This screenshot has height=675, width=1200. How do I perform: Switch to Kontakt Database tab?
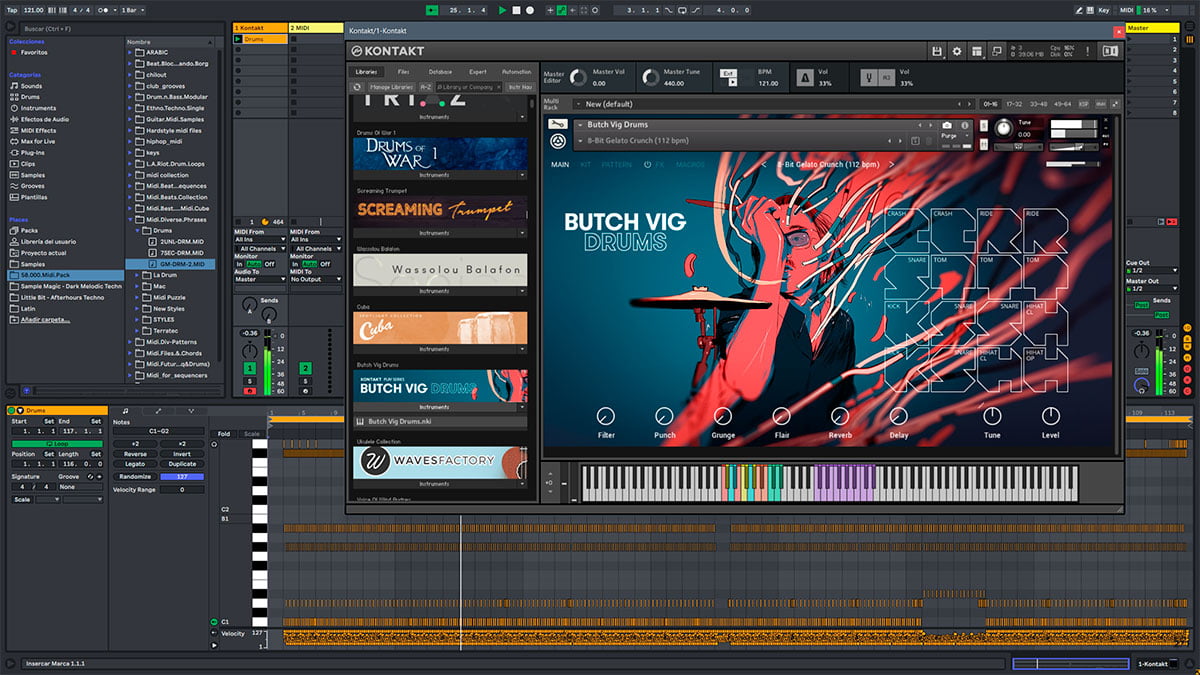tap(440, 72)
